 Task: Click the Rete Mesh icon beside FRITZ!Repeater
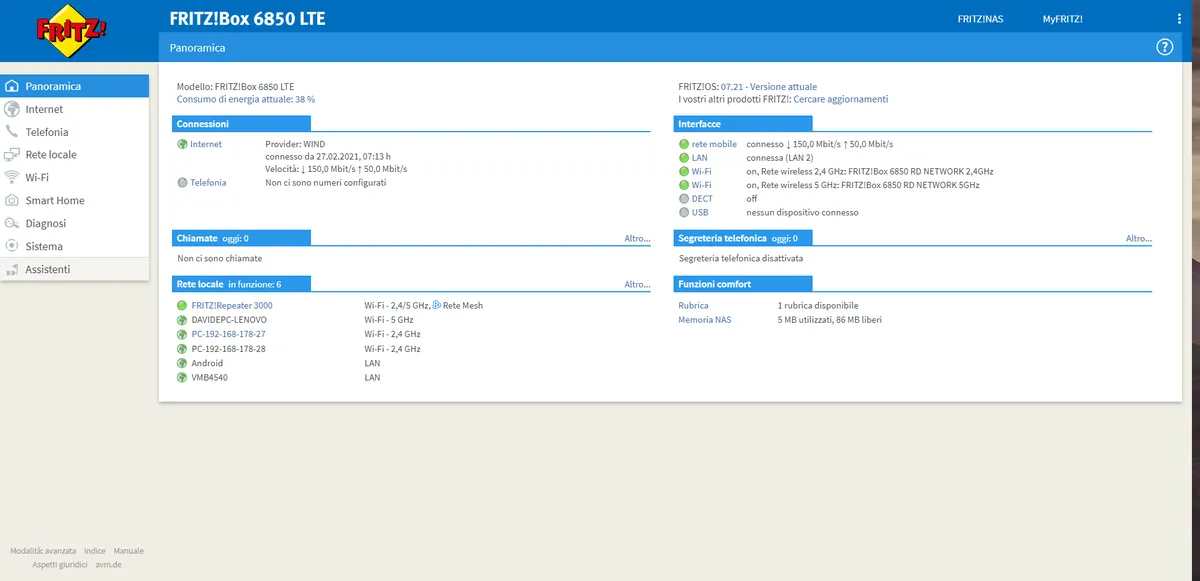click(436, 305)
